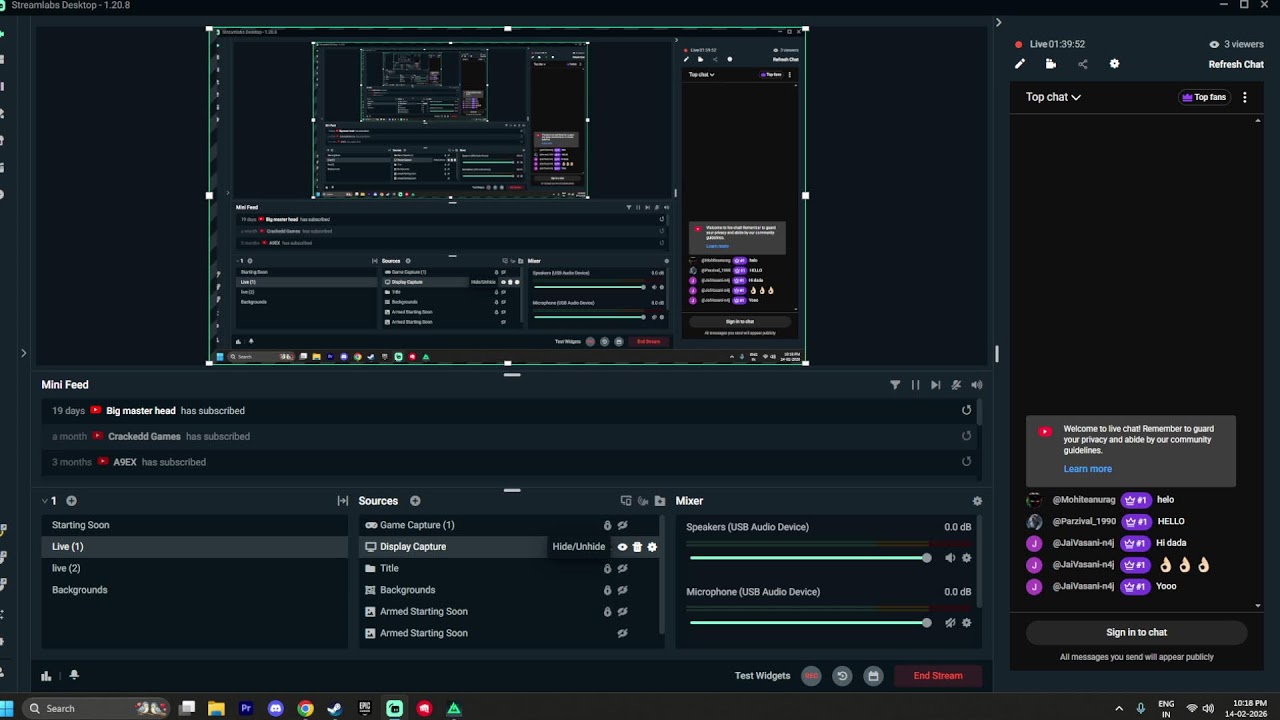Unlock the Backgrounds source
The height and width of the screenshot is (720, 1280).
pyautogui.click(x=607, y=590)
